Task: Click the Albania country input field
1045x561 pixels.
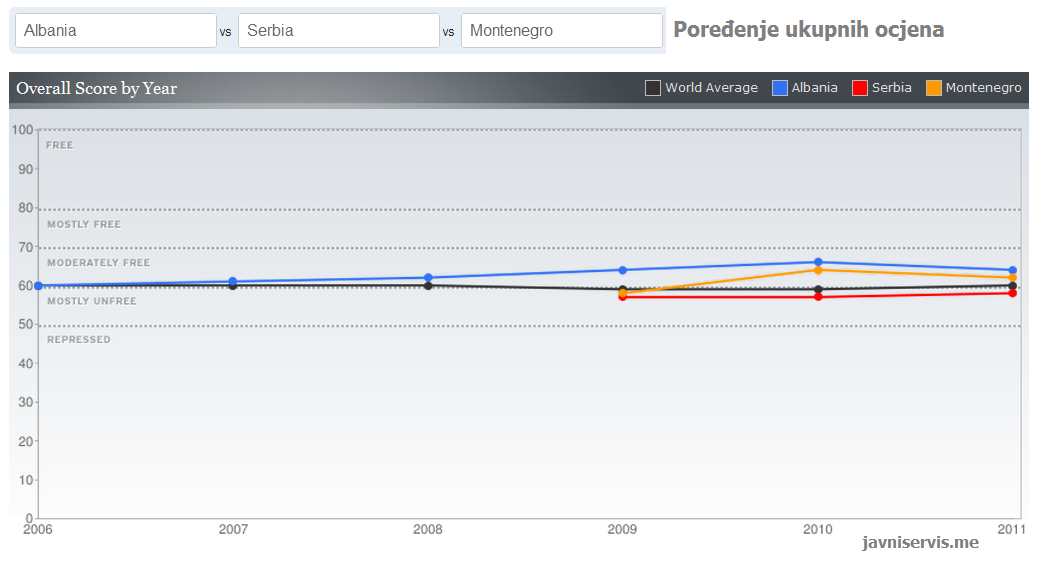Action: pyautogui.click(x=115, y=31)
